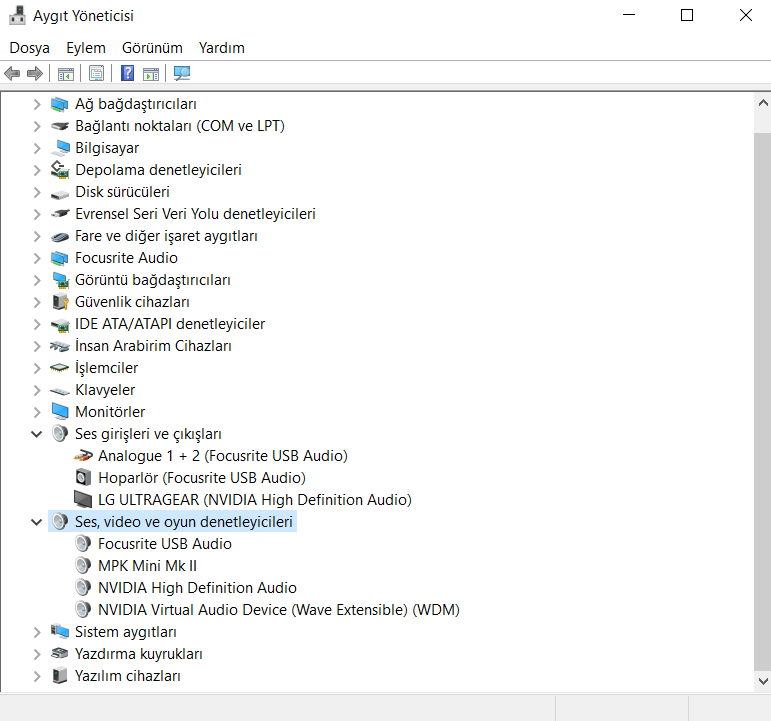
Task: Click the LG ULTRAGEAR monitor audio icon
Action: 83,500
